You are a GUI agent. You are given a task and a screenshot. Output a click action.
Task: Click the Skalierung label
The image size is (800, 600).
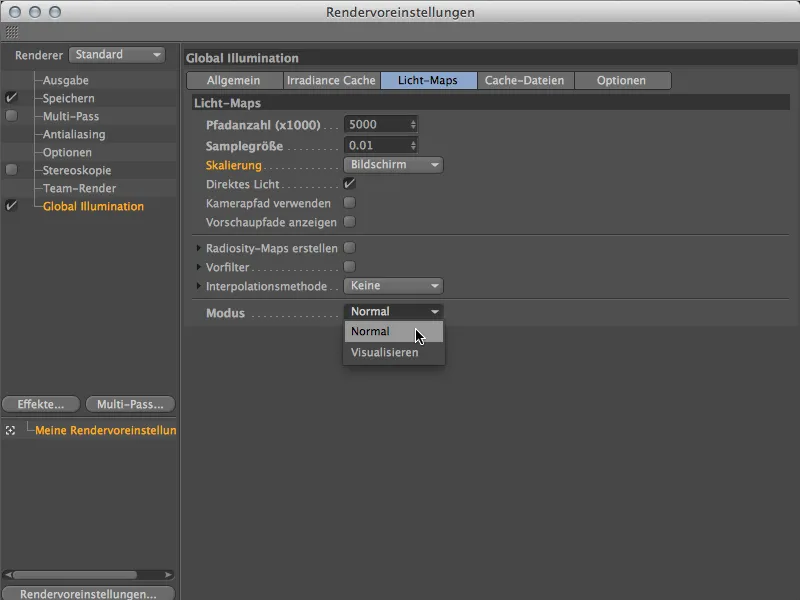tap(234, 165)
